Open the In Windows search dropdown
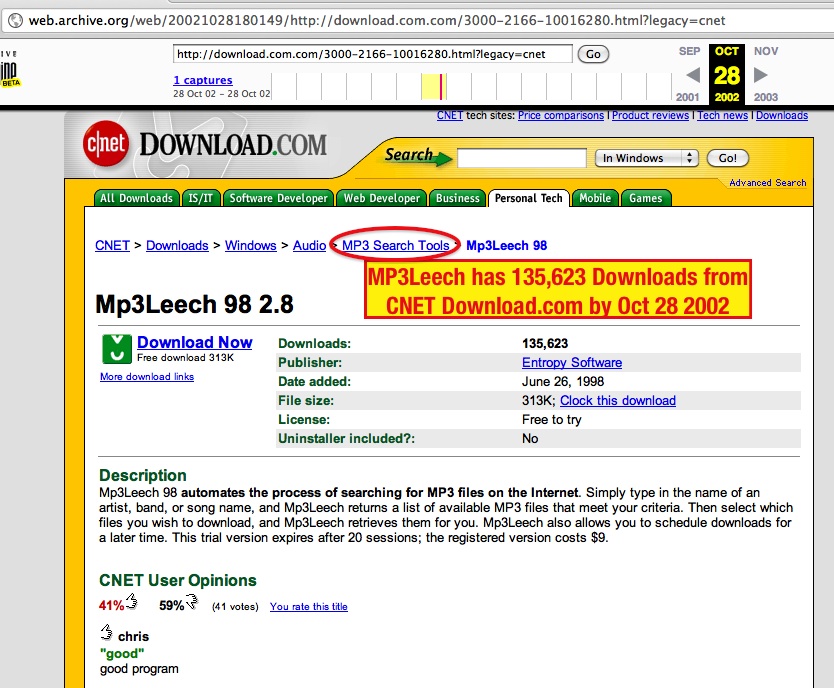The height and width of the screenshot is (688, 834). [x=646, y=158]
